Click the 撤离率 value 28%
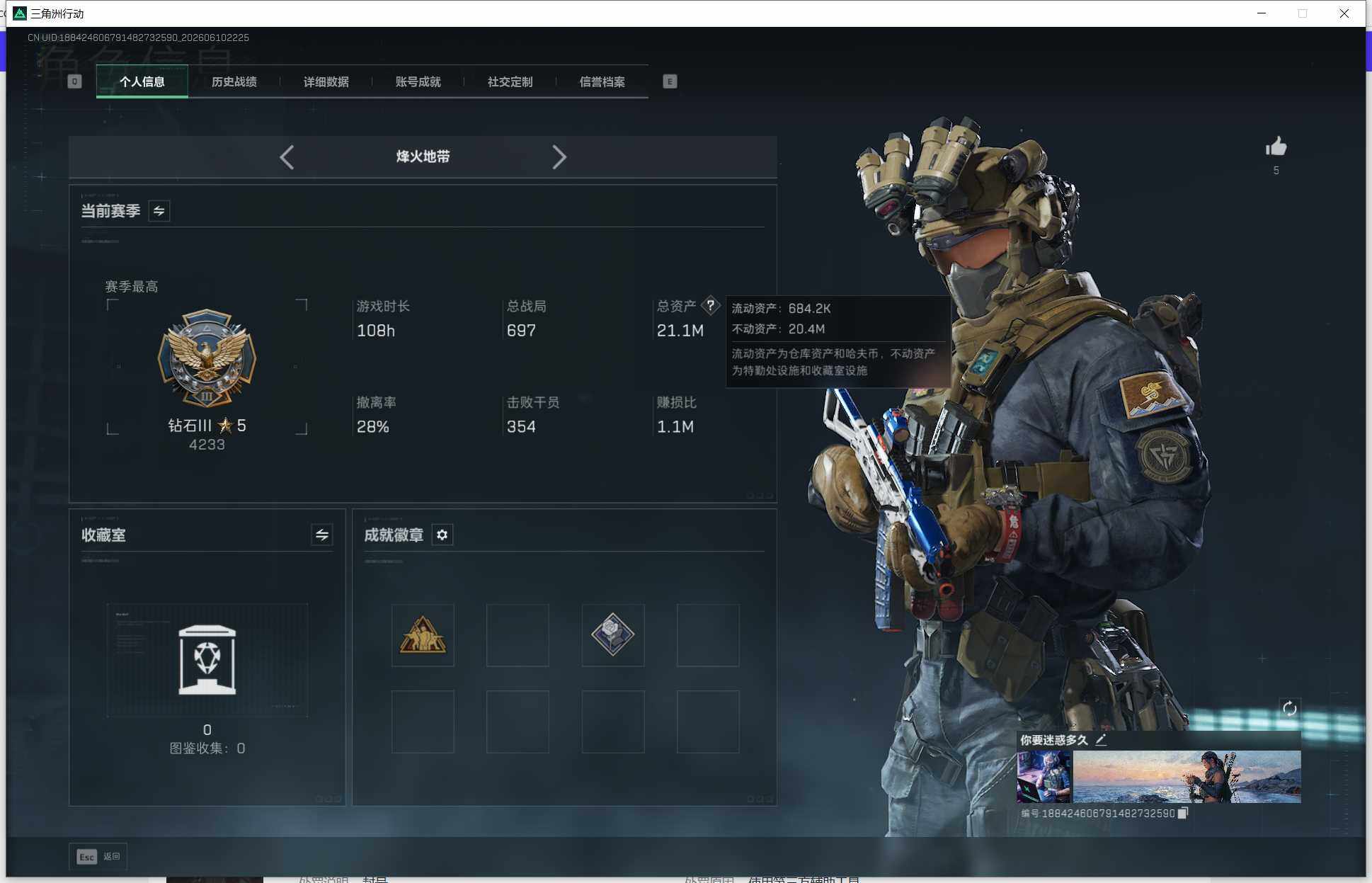 tap(373, 427)
